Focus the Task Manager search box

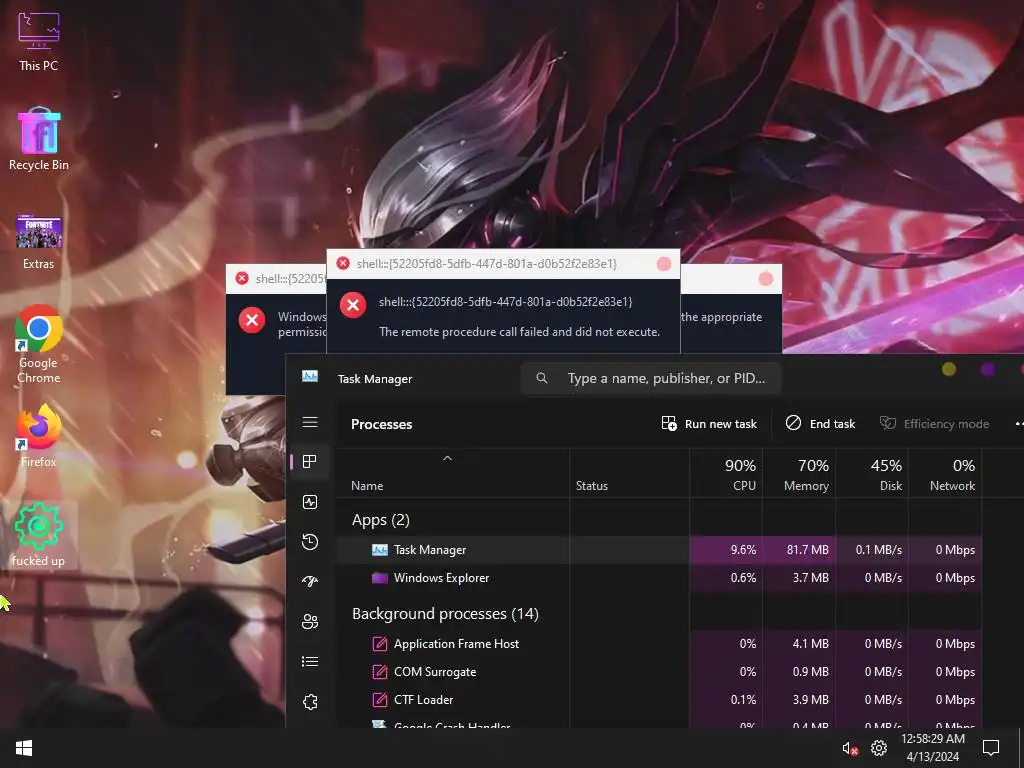(x=650, y=378)
